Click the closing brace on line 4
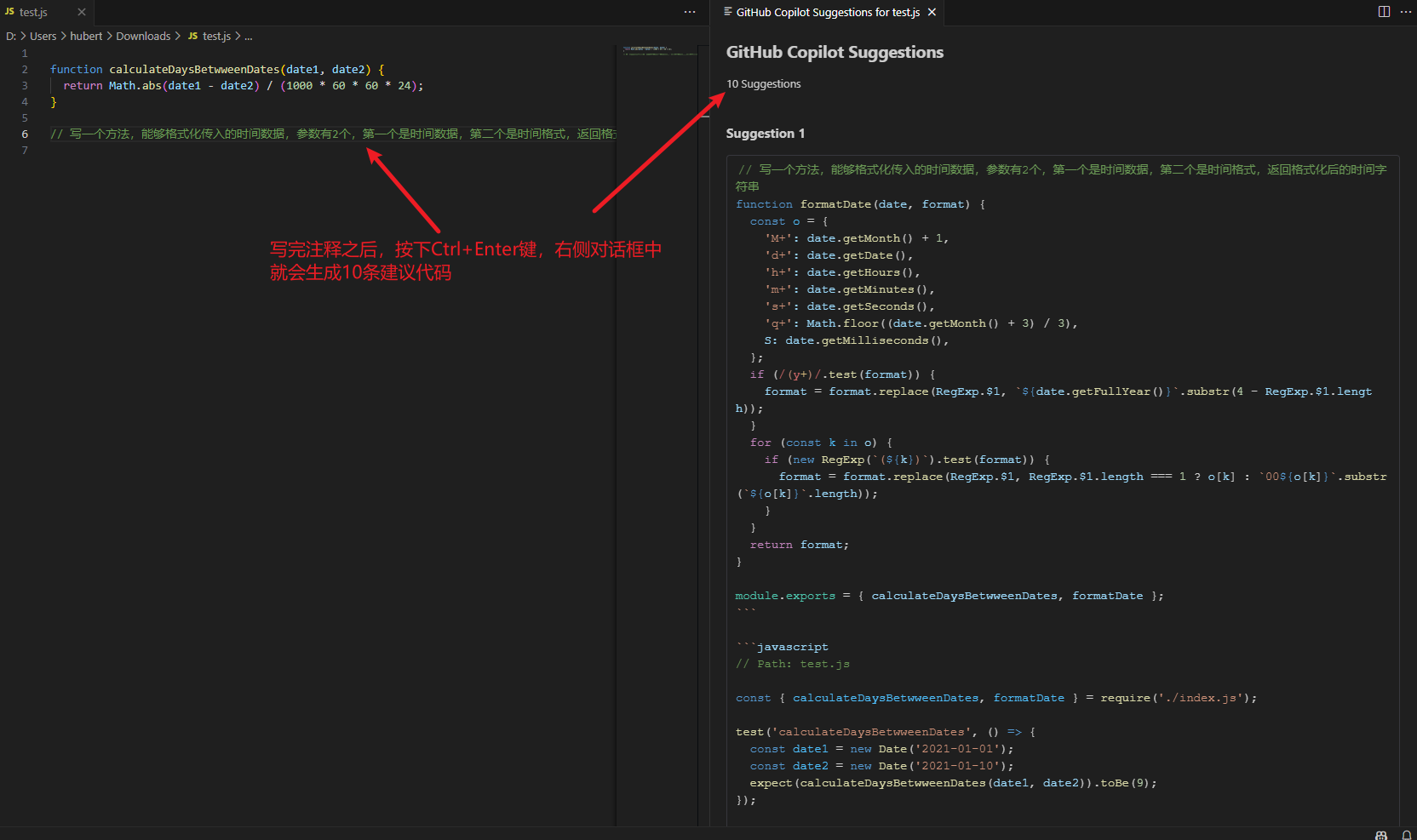1417x840 pixels. click(53, 101)
